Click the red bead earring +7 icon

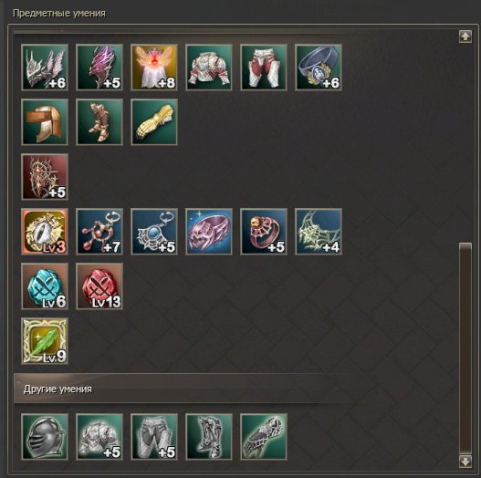click(99, 232)
